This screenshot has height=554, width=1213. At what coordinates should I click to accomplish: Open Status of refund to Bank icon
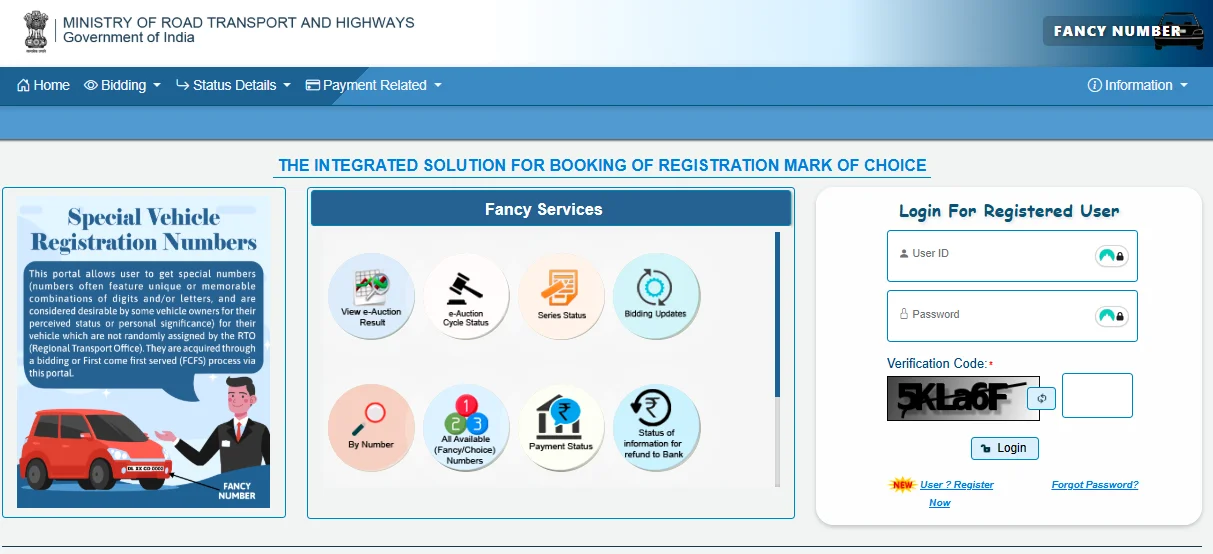(655, 427)
